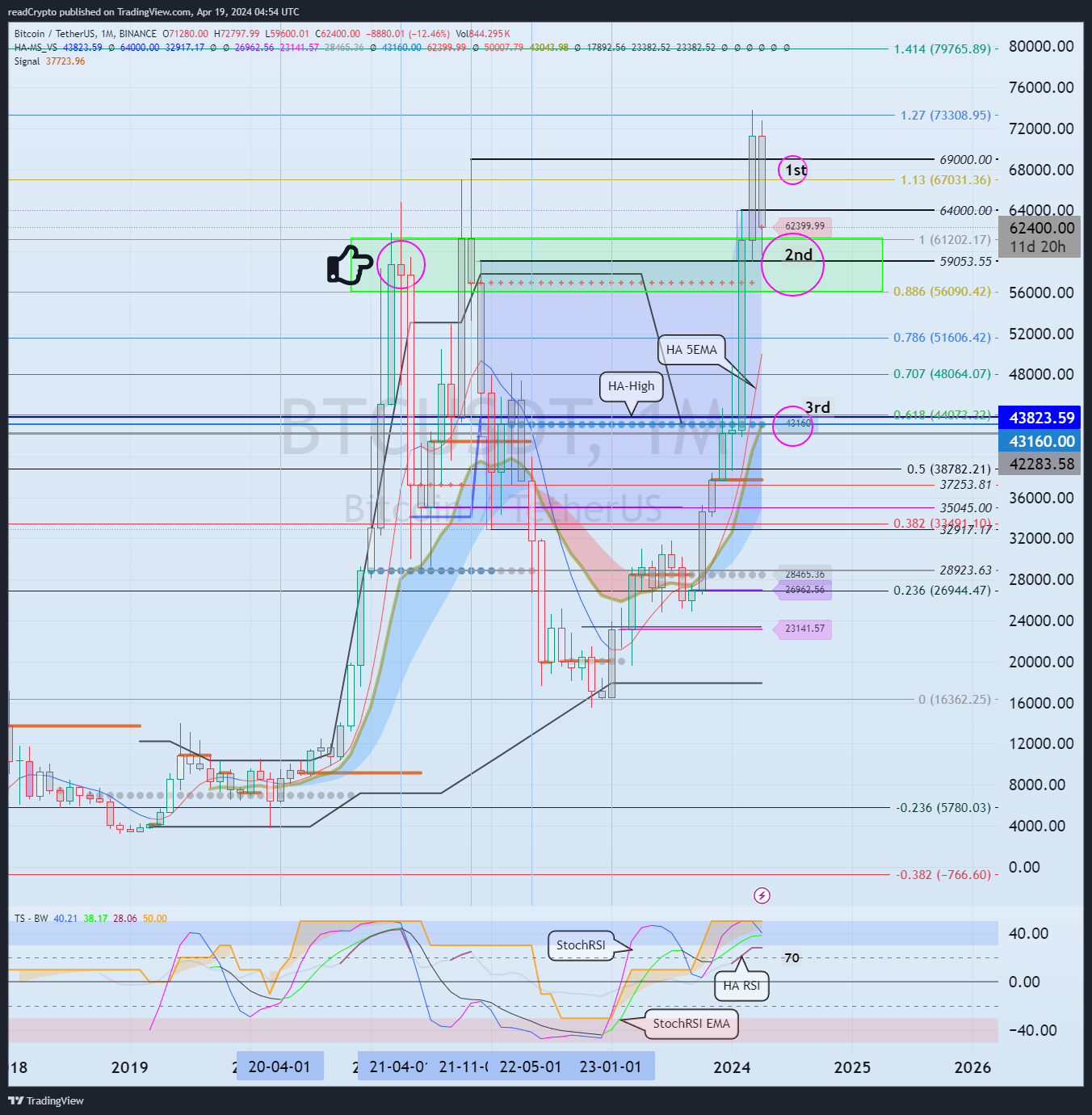Screen dimensions: 1092x1115
Task: Click the 20-04-01 highlighted date label
Action: click(x=279, y=1067)
